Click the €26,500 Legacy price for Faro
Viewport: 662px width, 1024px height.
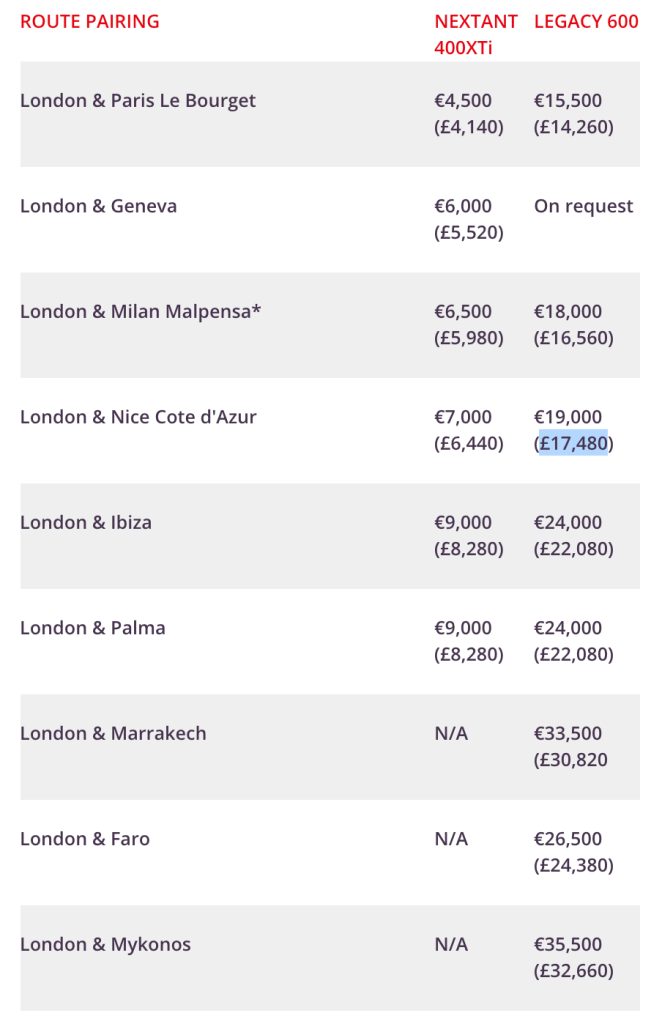coord(568,839)
